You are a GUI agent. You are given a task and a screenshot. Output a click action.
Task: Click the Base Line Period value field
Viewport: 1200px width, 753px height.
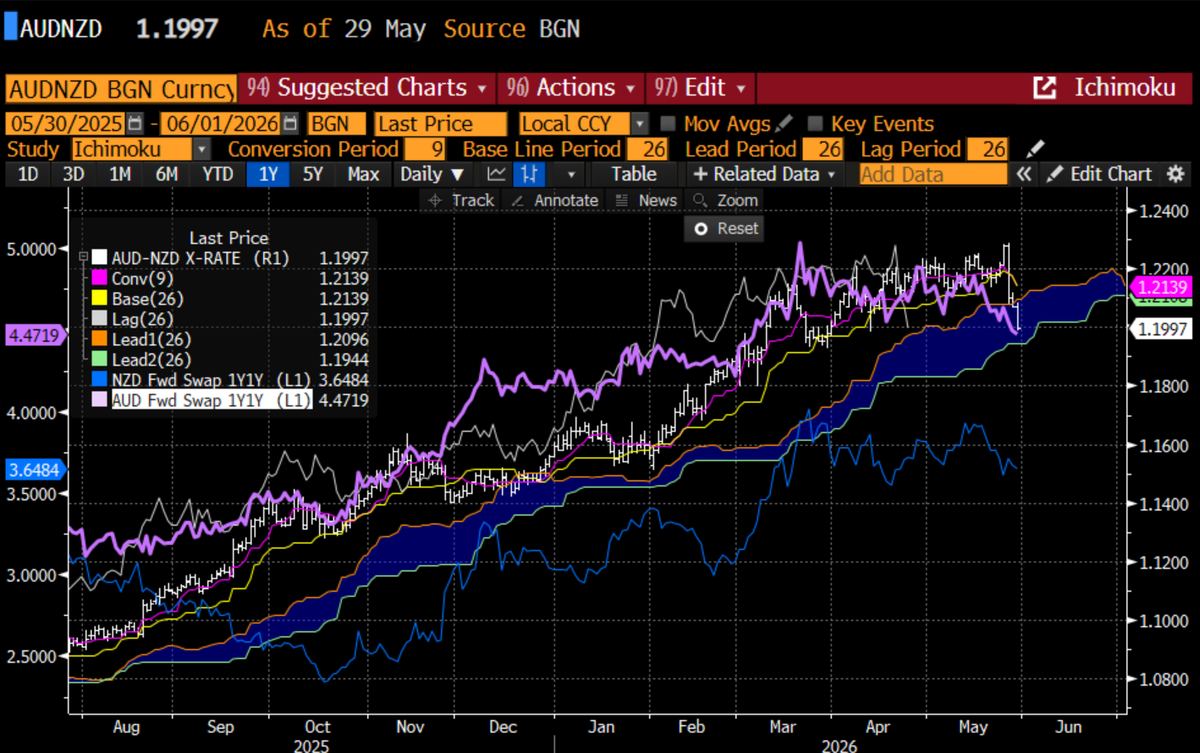[x=648, y=150]
